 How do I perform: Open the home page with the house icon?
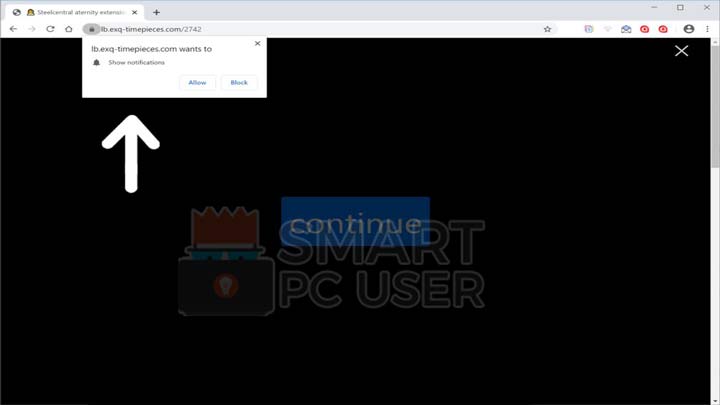(x=69, y=29)
